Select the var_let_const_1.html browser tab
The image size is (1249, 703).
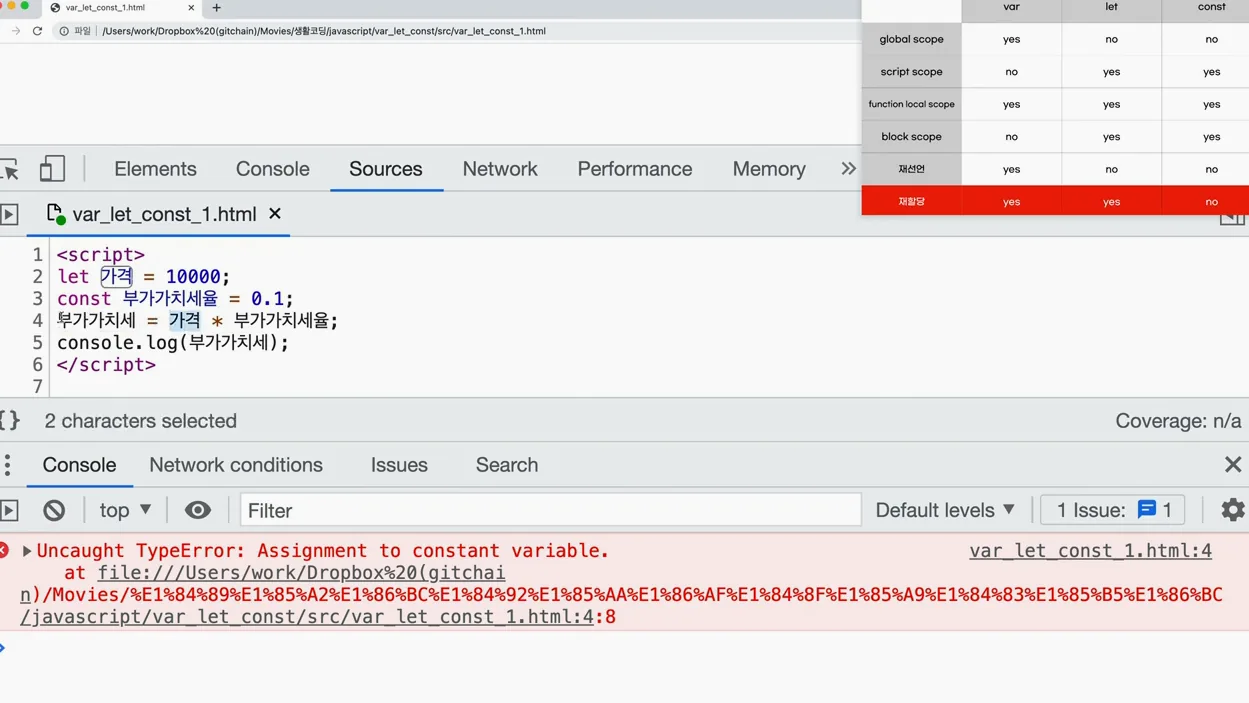point(123,8)
